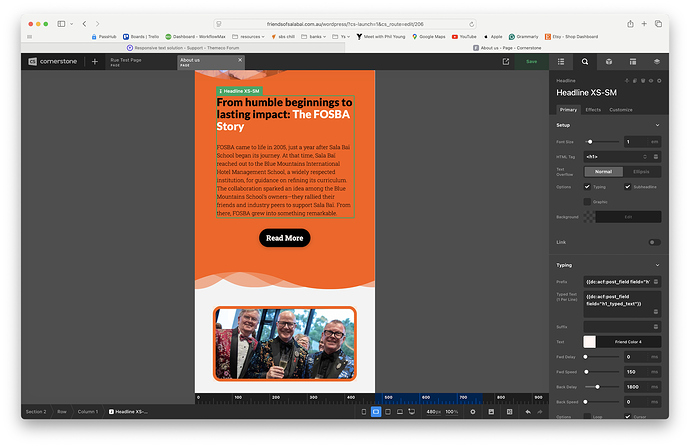Click the duplicate element icon in Headline header
690x446 pixels.
(x=635, y=80)
